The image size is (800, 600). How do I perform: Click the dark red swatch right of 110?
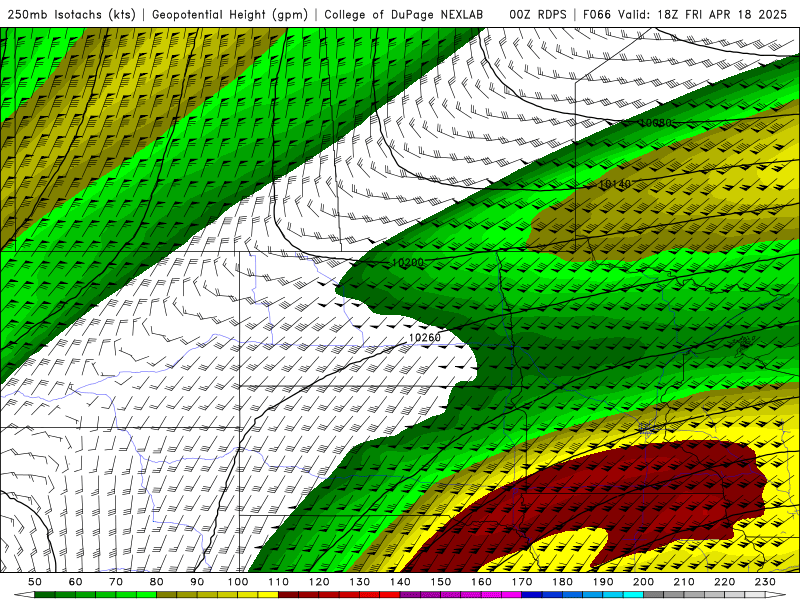[288, 595]
